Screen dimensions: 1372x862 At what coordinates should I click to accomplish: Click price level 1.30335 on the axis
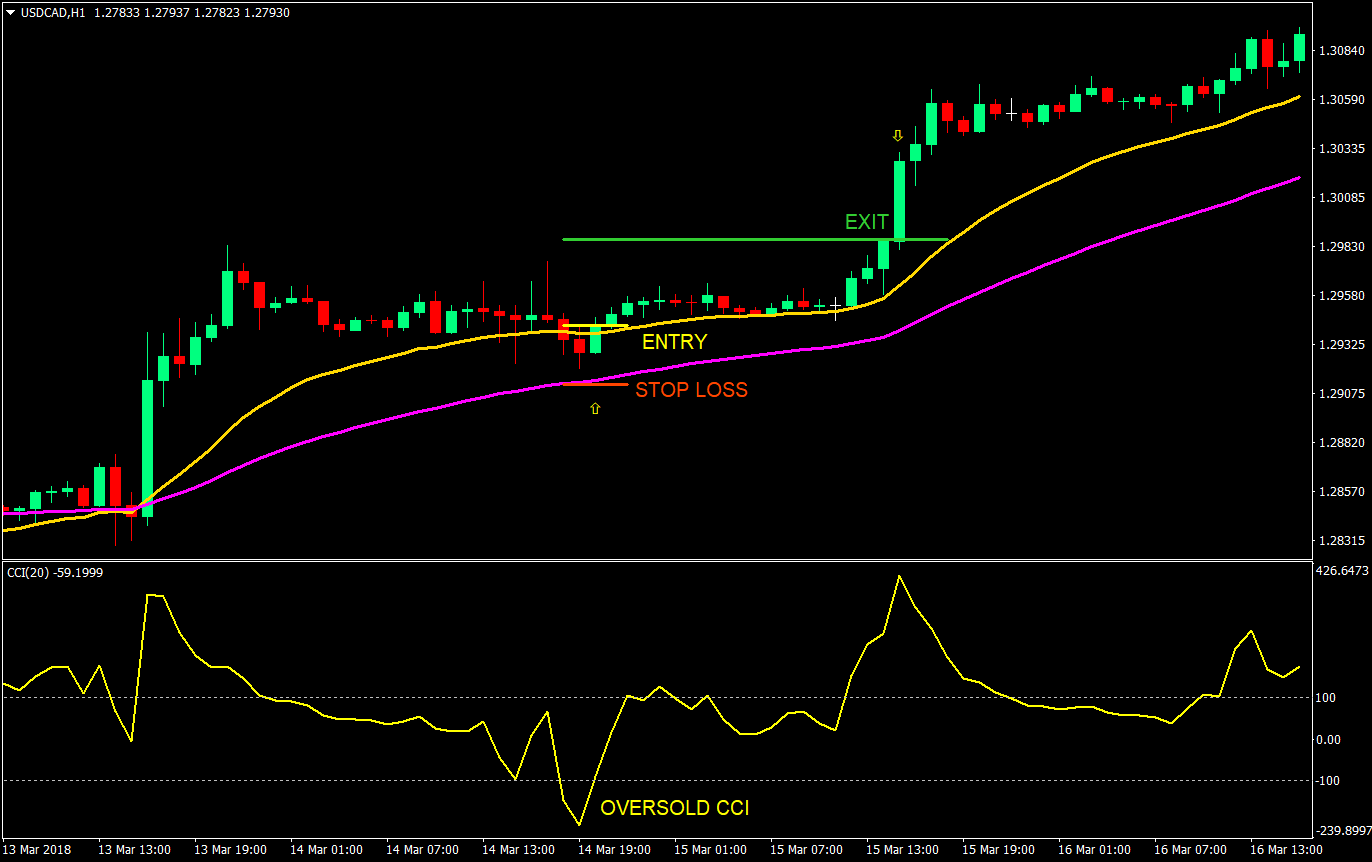[x=1343, y=149]
